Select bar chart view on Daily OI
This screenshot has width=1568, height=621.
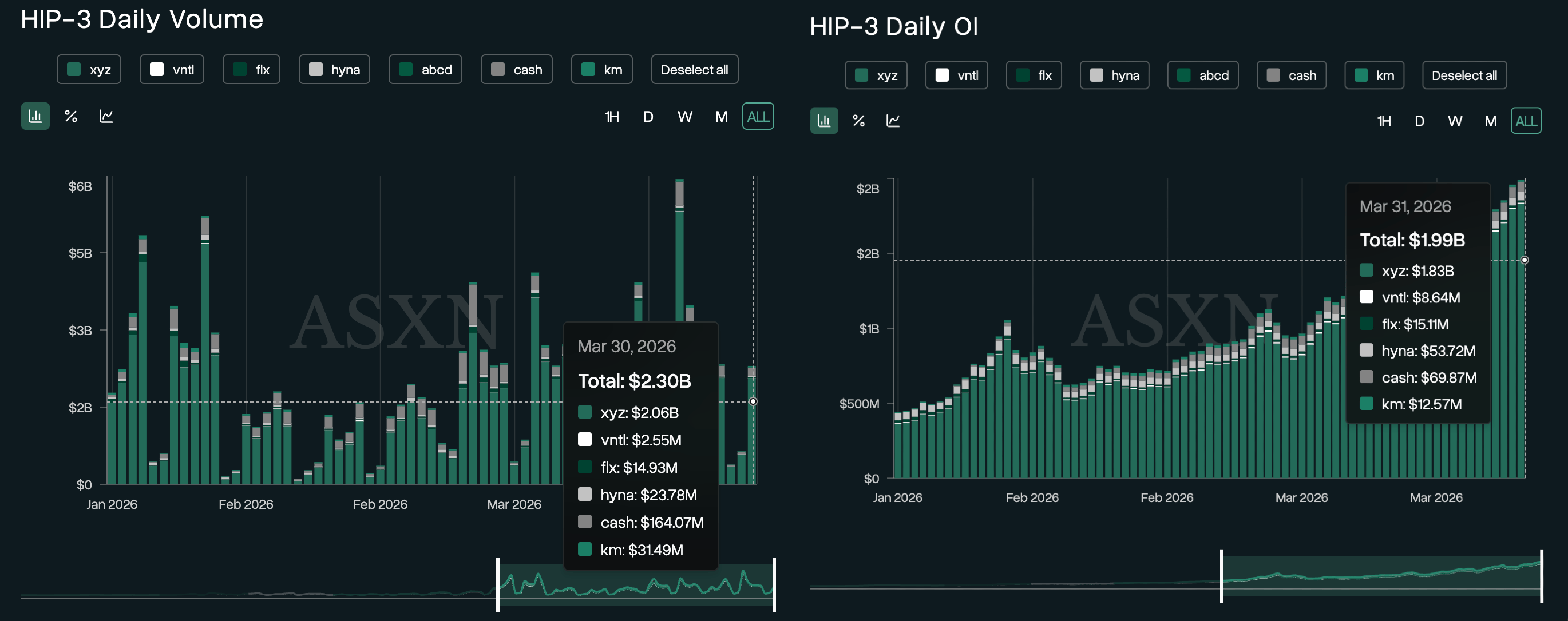[x=823, y=121]
